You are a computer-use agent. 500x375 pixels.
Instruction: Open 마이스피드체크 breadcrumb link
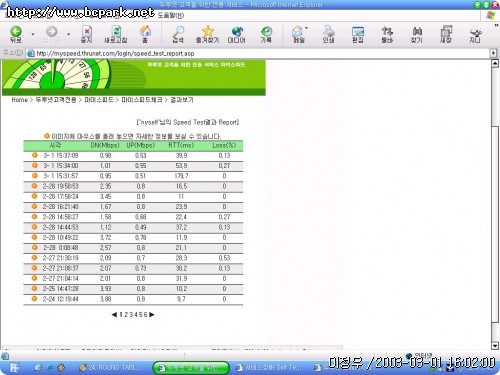pyautogui.click(x=142, y=100)
